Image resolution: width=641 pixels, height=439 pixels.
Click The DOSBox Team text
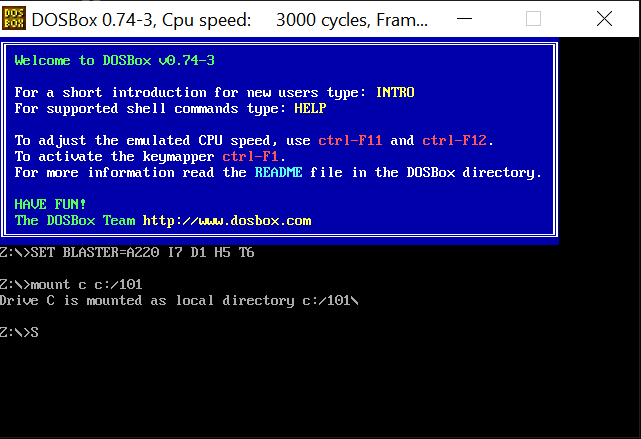(x=75, y=221)
